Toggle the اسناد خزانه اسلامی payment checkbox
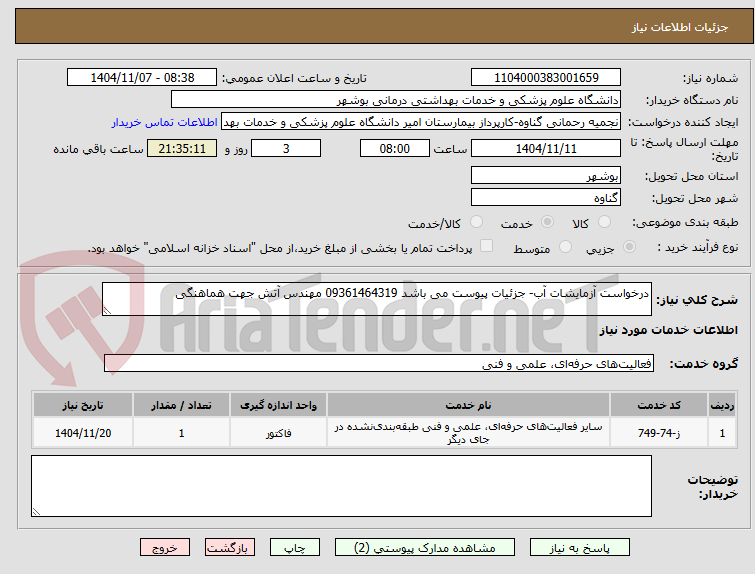755x574 pixels. [x=487, y=246]
